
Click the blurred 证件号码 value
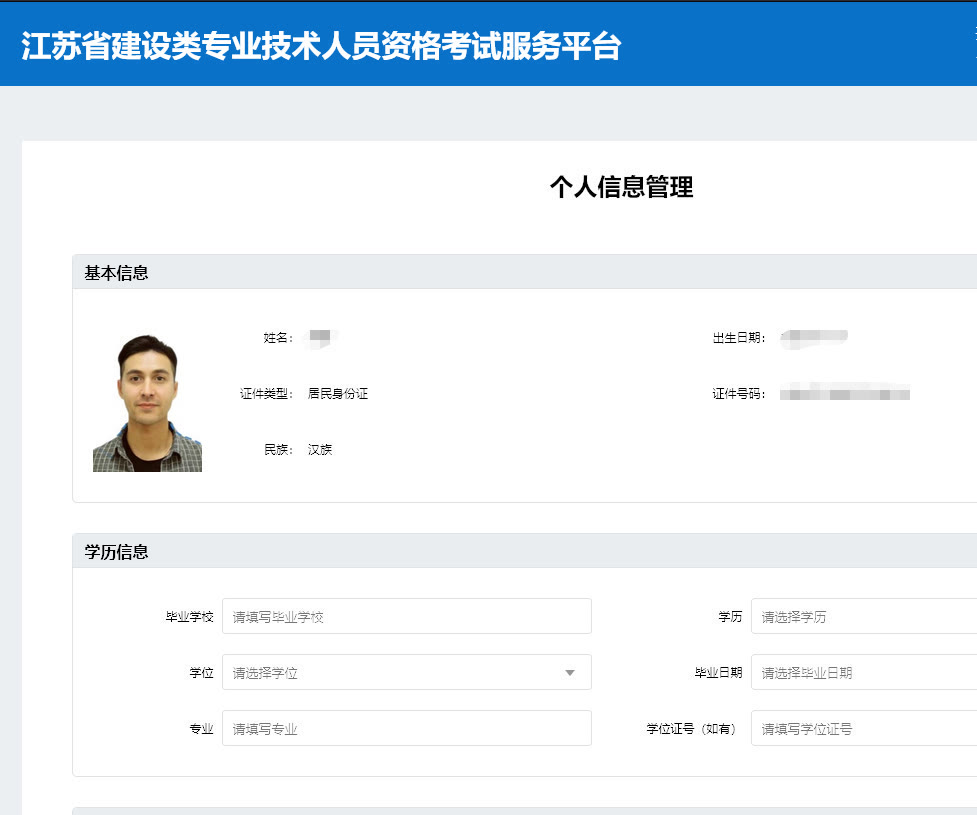click(x=845, y=394)
